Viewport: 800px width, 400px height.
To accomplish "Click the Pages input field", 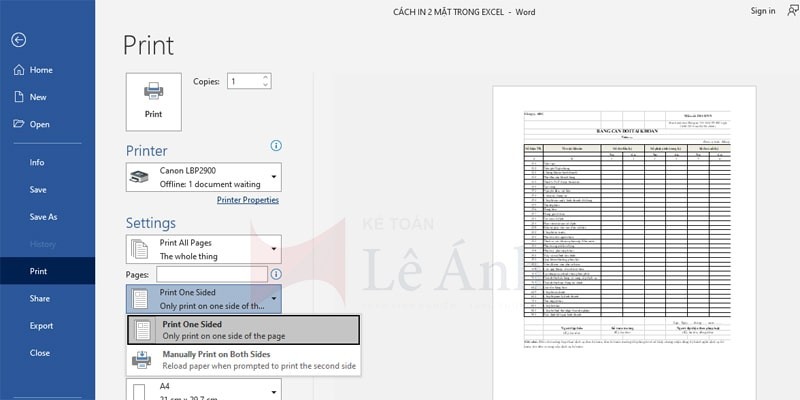I will [212, 274].
